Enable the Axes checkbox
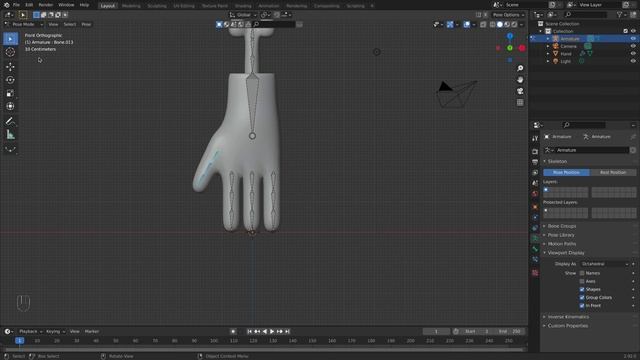Screen dimensions: 640x360 (x=582, y=281)
